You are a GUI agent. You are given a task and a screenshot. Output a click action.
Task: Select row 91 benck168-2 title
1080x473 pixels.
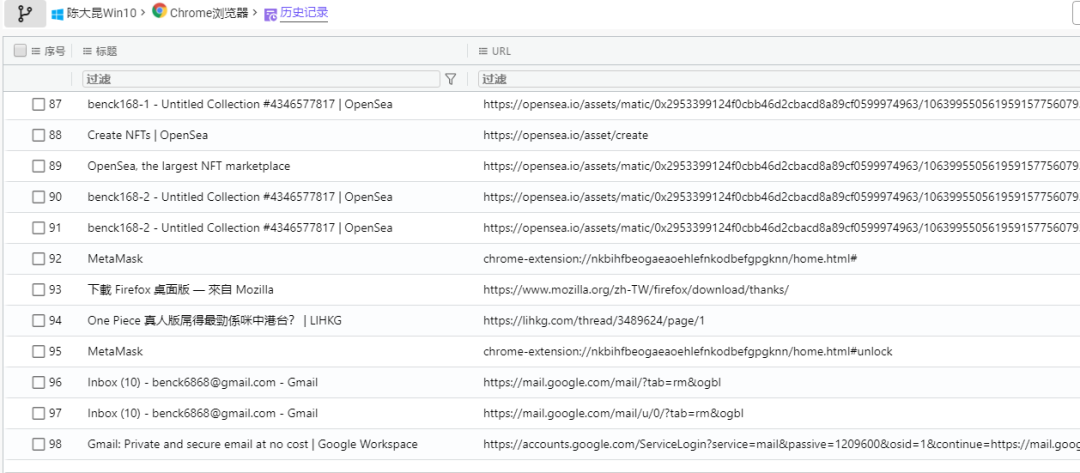(x=240, y=228)
